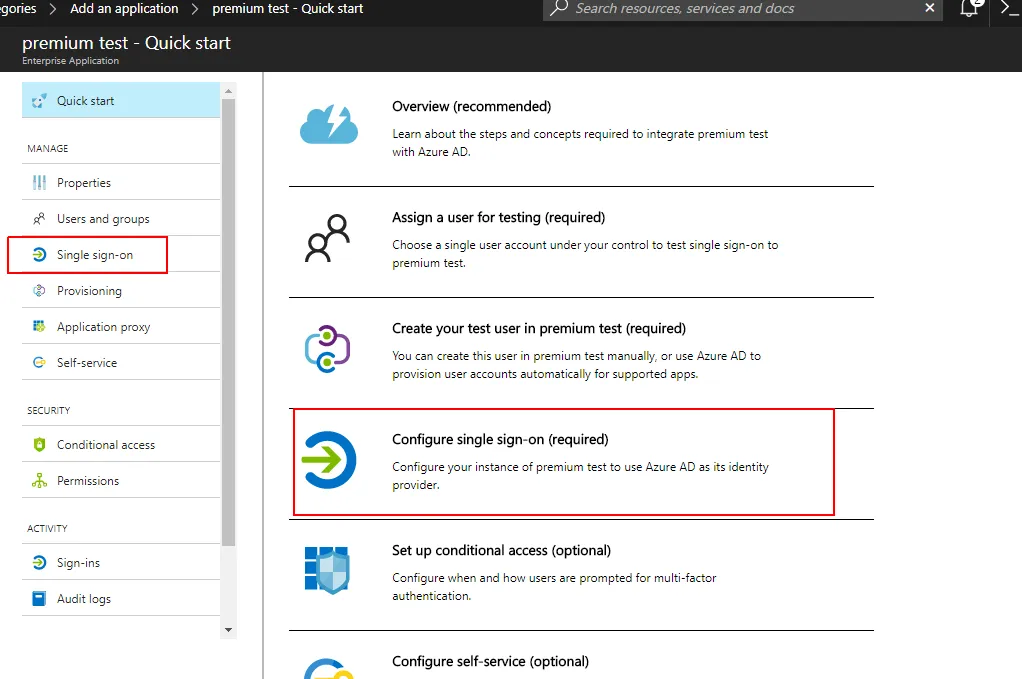Open Configure single sign-on (required) heading
This screenshot has height=679, width=1022.
500,439
